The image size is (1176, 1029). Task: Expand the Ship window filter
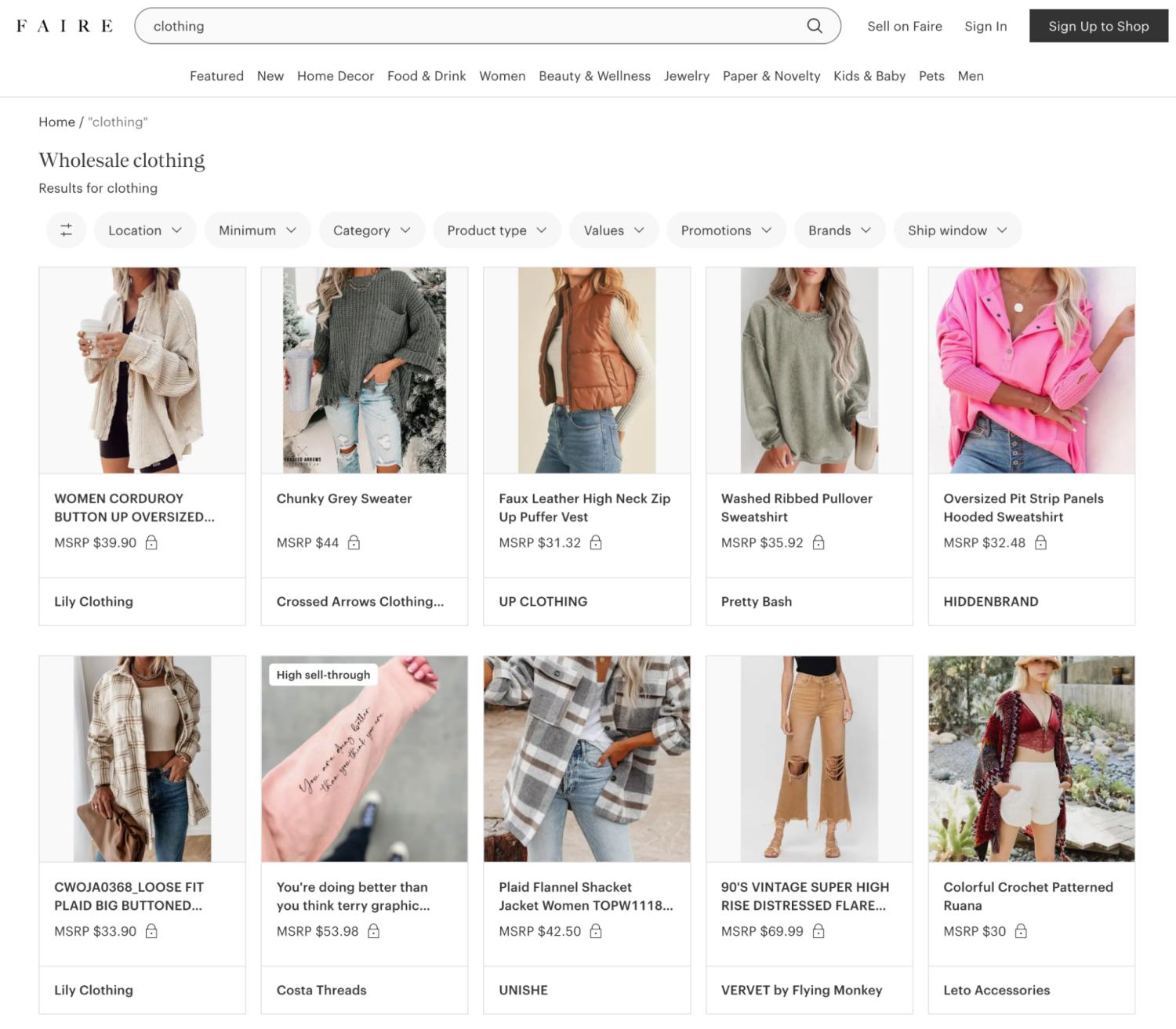(956, 230)
